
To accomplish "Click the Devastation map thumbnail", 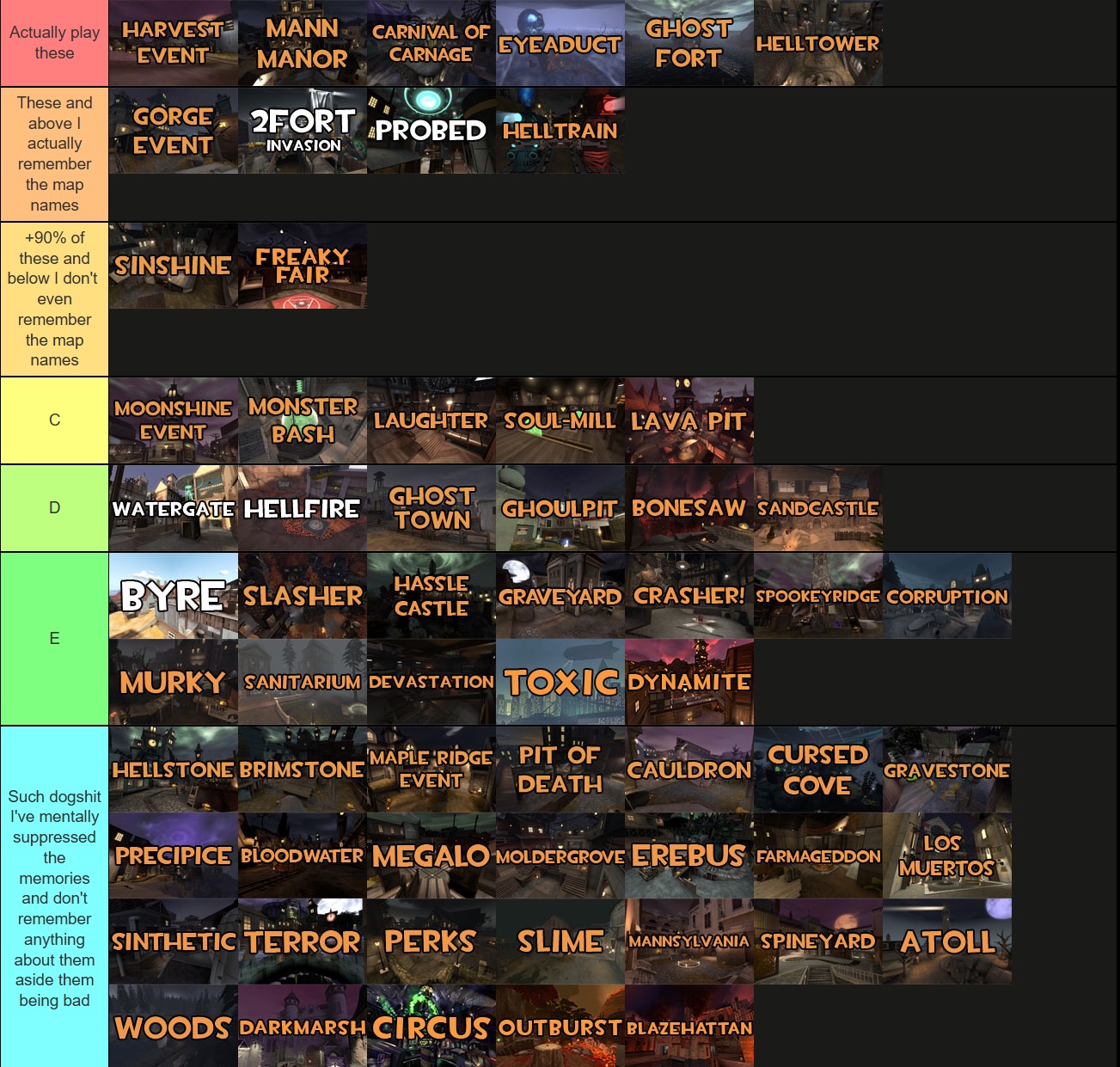I will pos(431,682).
